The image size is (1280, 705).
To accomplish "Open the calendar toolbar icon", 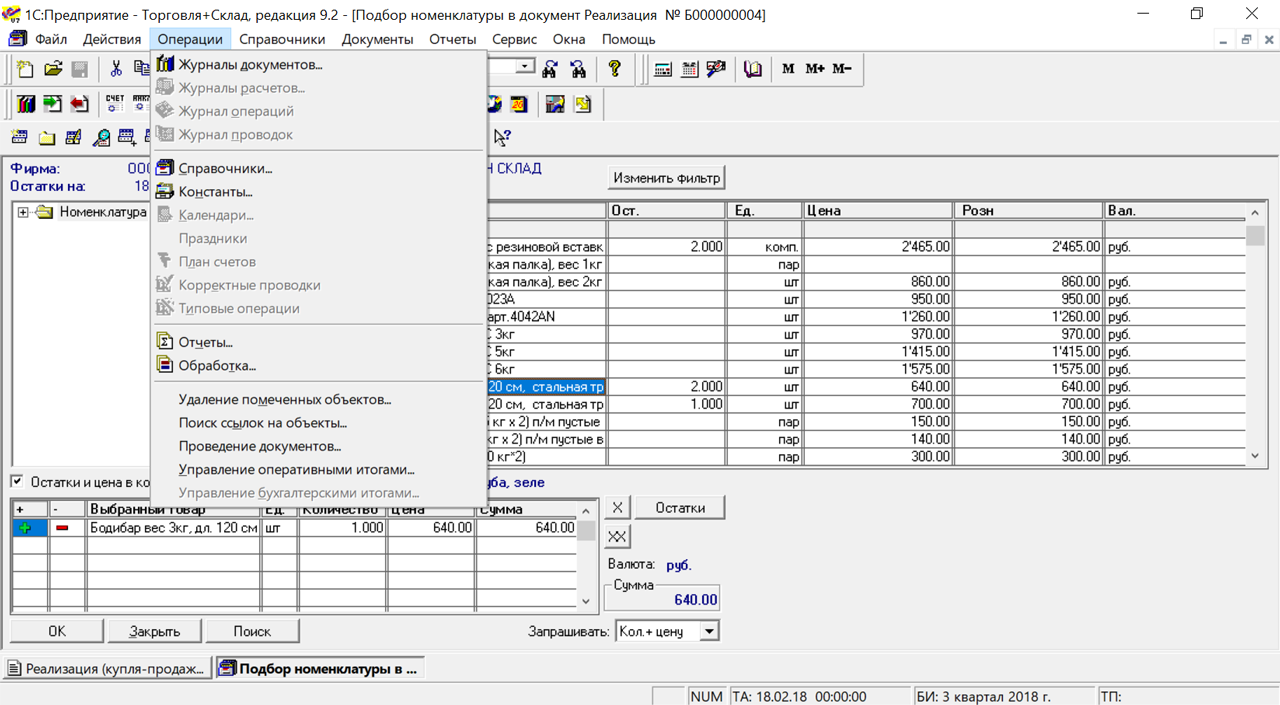I will [690, 69].
